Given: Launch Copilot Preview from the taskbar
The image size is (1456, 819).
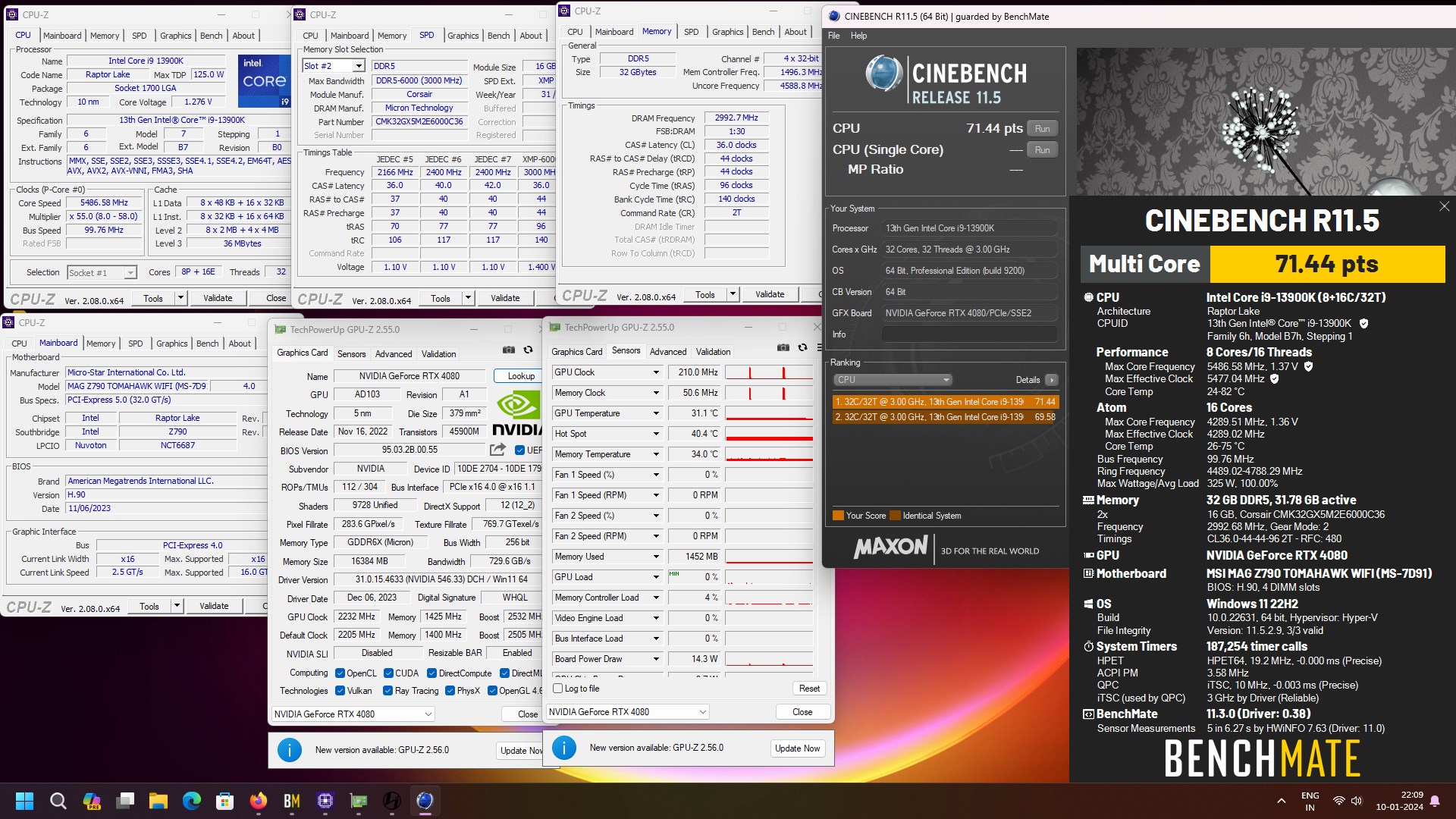Looking at the screenshot, I should click(x=92, y=801).
